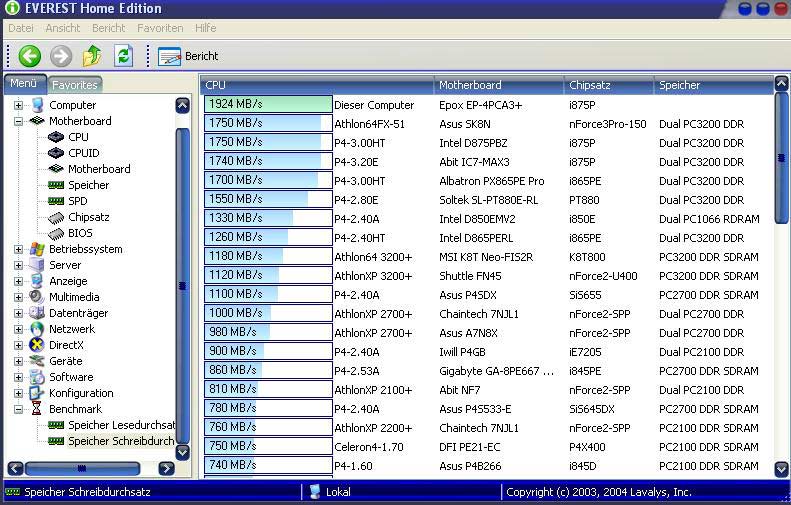
Task: Open Speicher Lesedurchsatz benchmark item
Action: 121,425
